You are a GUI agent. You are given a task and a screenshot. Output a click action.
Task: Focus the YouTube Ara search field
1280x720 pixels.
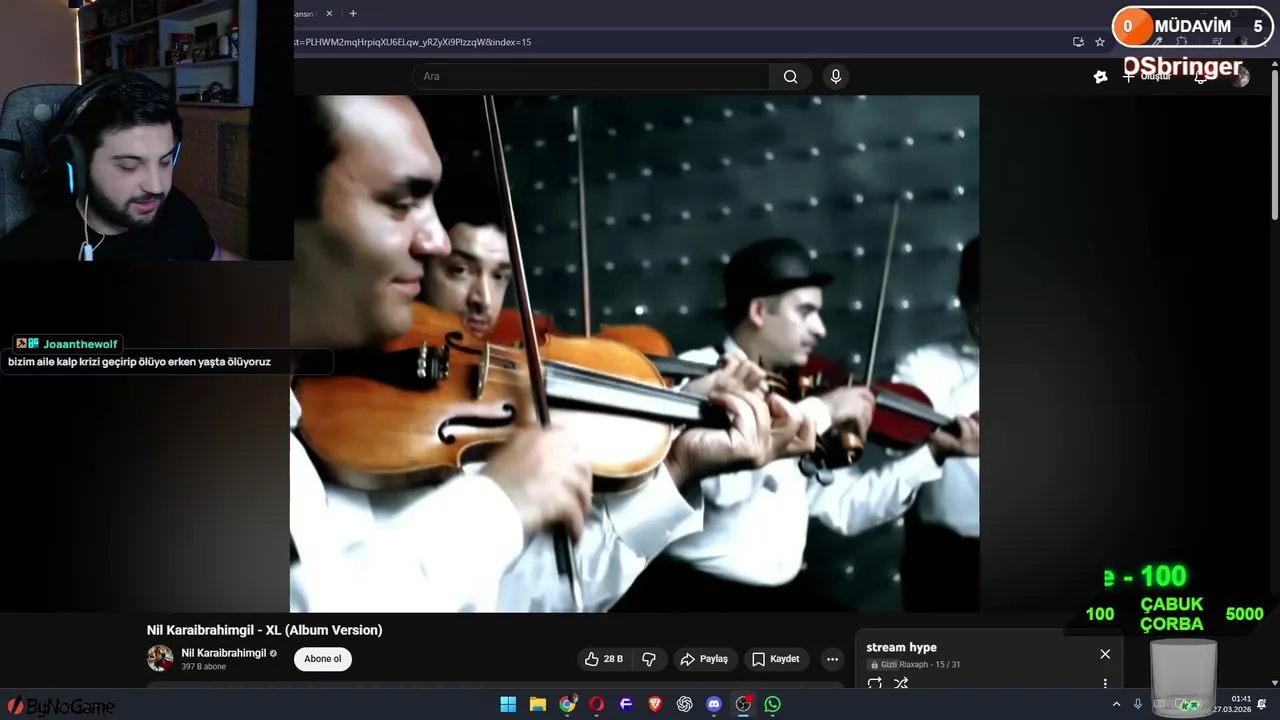[590, 77]
